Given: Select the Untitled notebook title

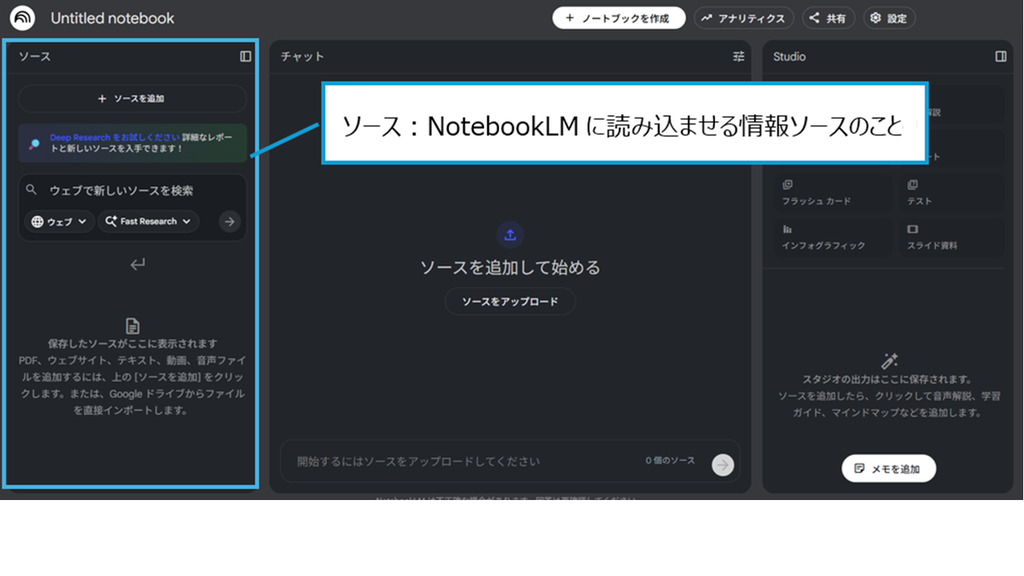Looking at the screenshot, I should [112, 18].
